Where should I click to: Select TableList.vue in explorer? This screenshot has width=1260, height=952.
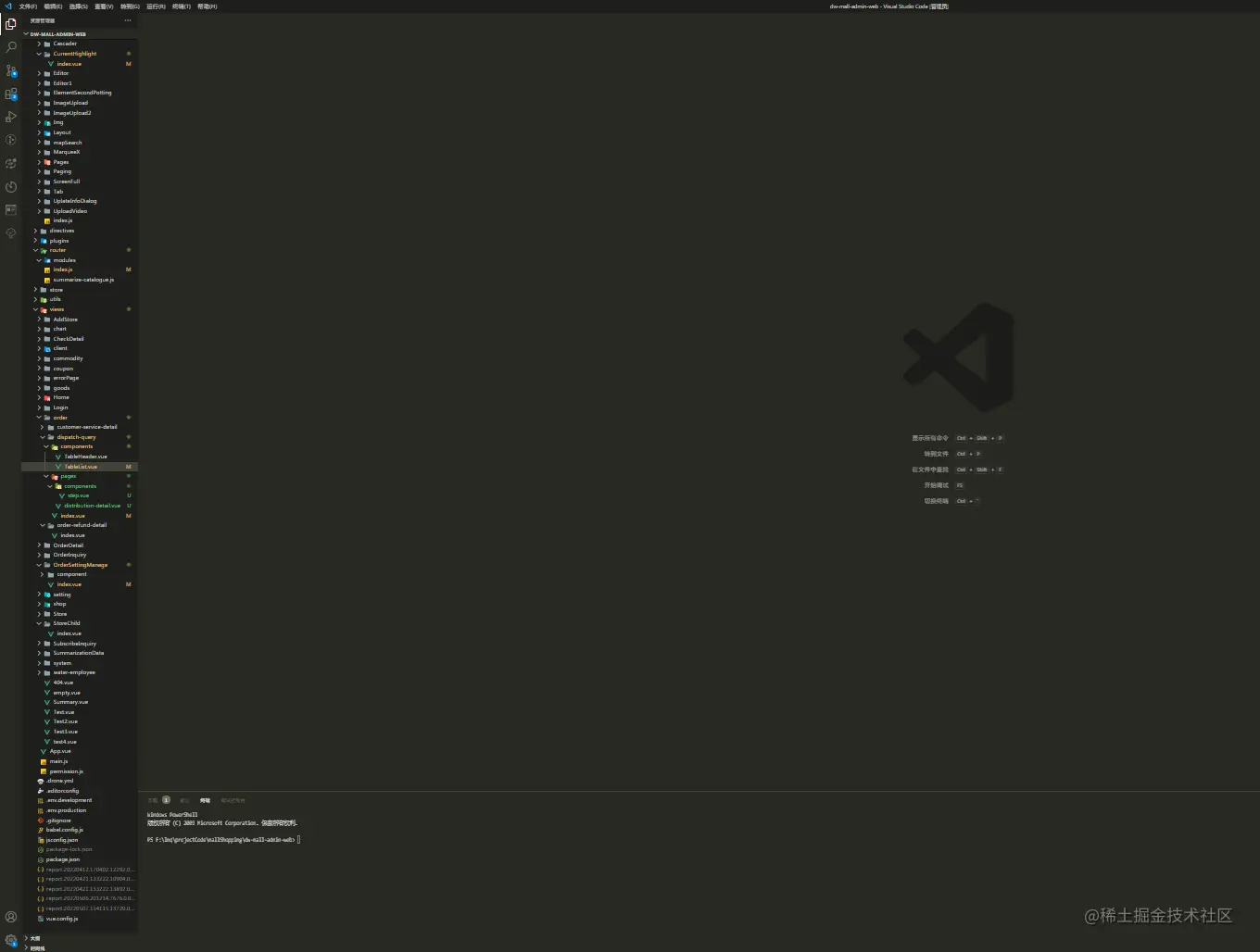point(81,467)
